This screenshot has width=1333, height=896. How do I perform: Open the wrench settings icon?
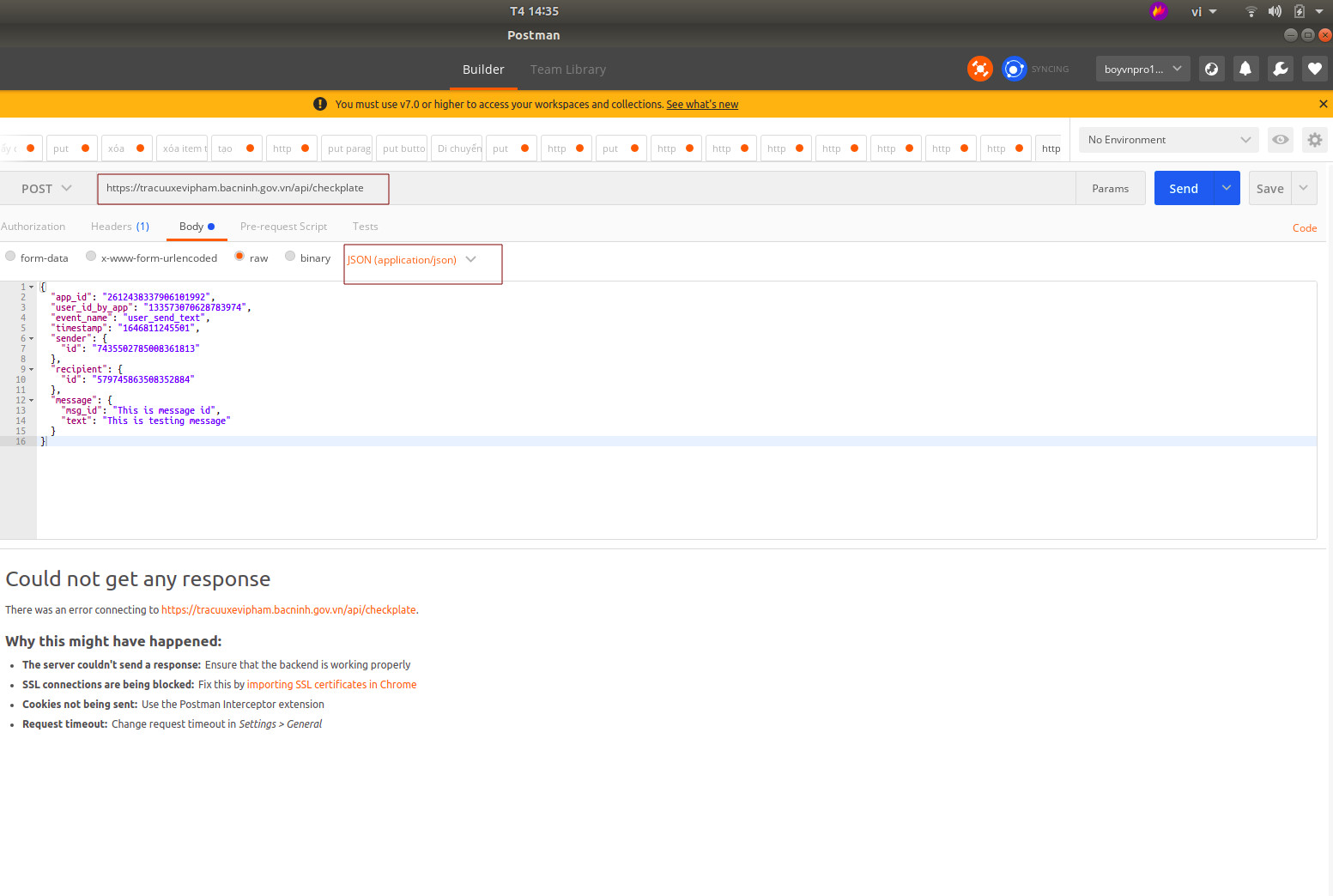[1280, 69]
